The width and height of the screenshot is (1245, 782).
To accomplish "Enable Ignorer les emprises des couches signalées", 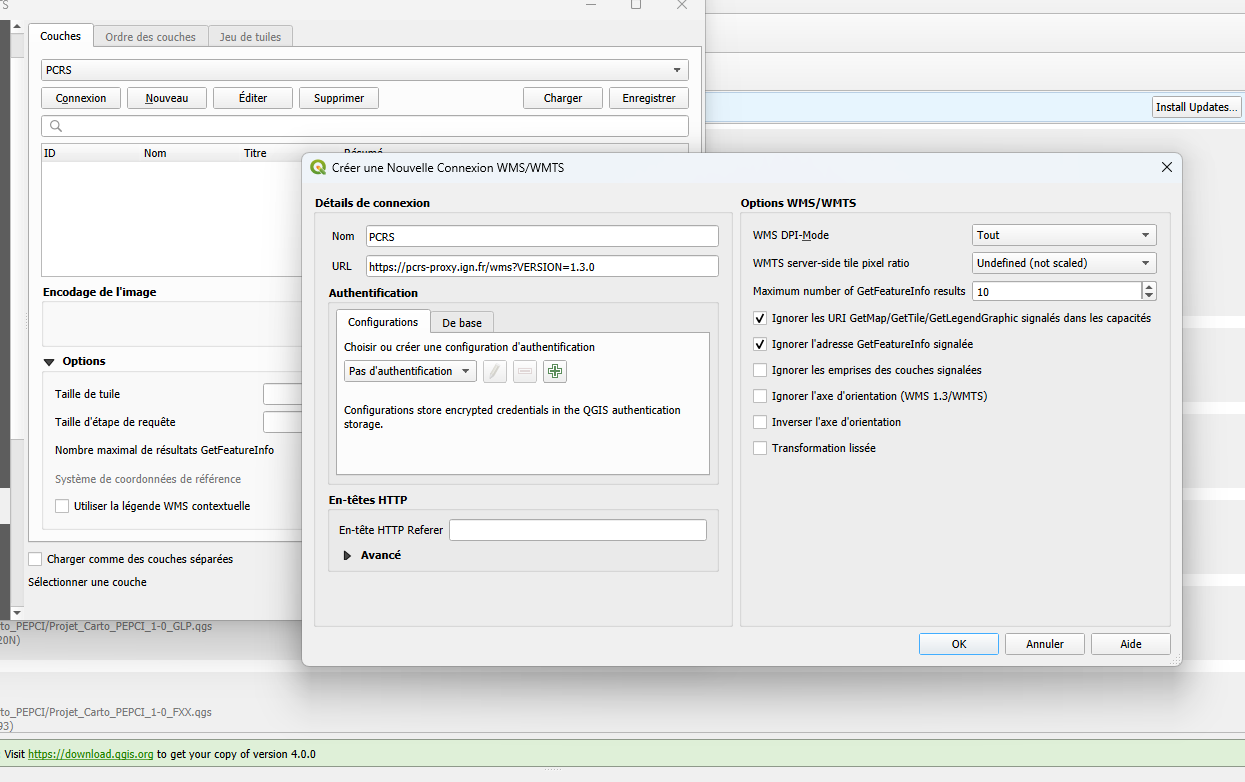I will (x=760, y=370).
